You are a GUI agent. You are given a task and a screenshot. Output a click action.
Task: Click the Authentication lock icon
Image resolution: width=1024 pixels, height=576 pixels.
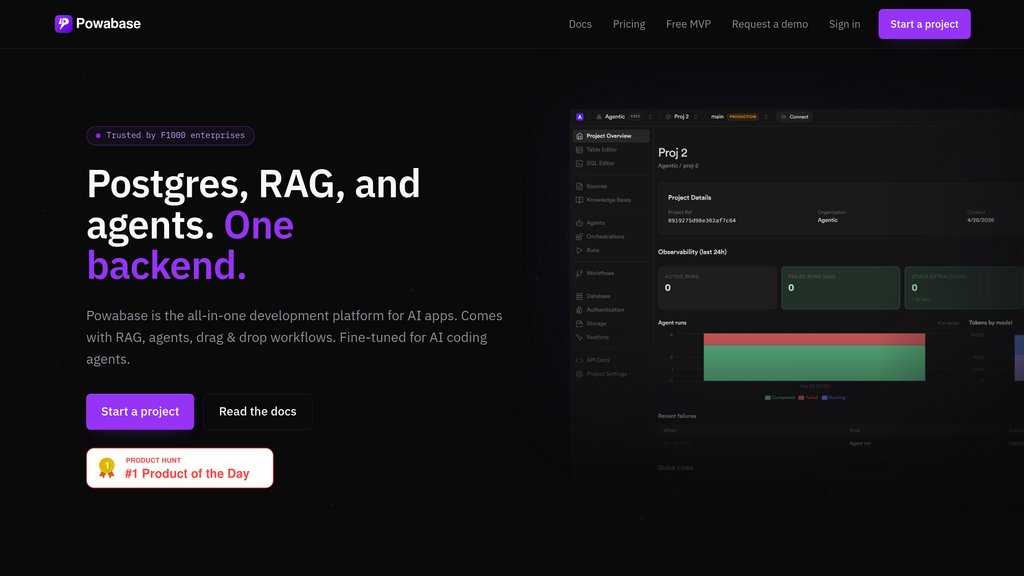pyautogui.click(x=579, y=310)
